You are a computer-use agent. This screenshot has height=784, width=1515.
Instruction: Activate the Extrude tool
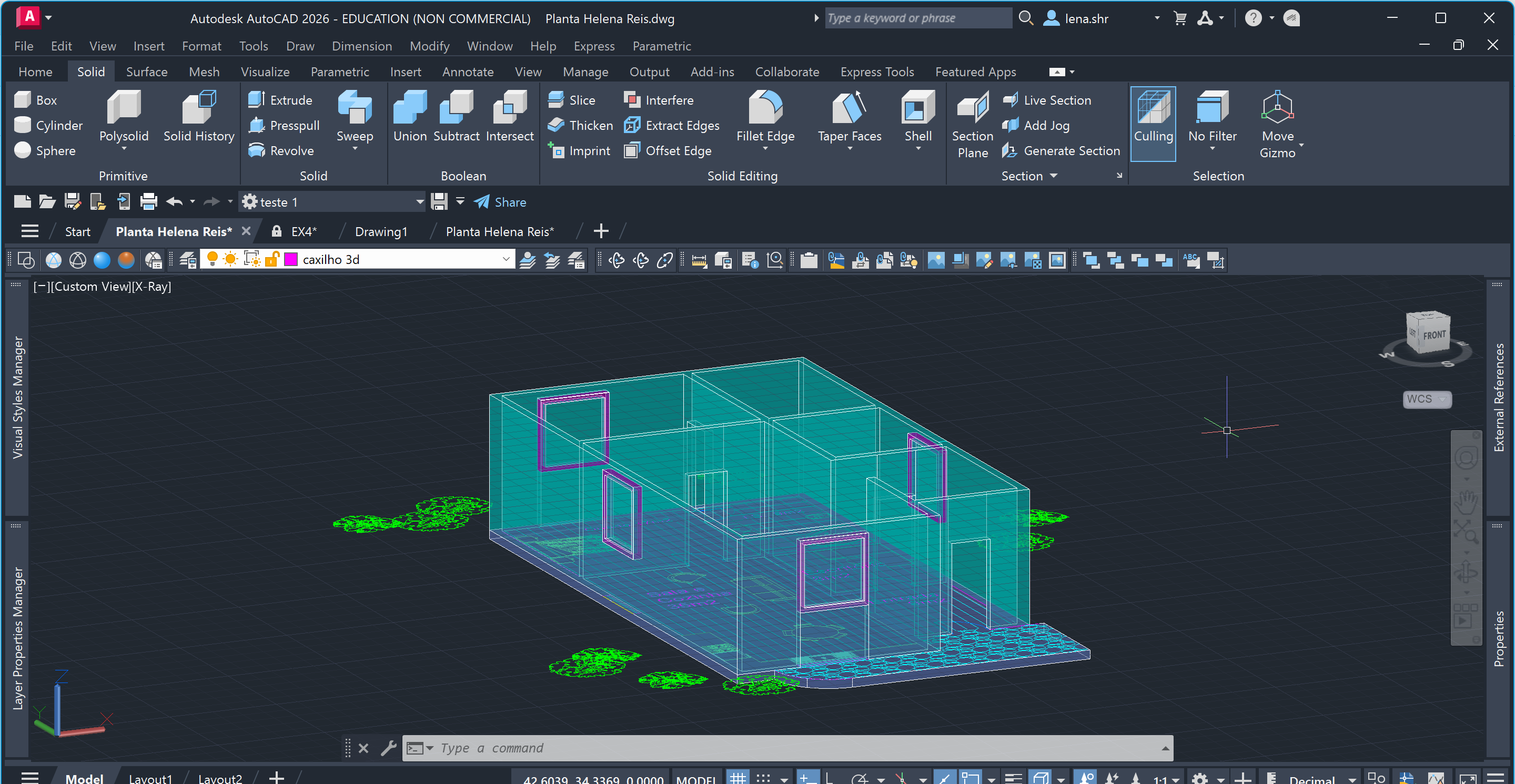(280, 100)
